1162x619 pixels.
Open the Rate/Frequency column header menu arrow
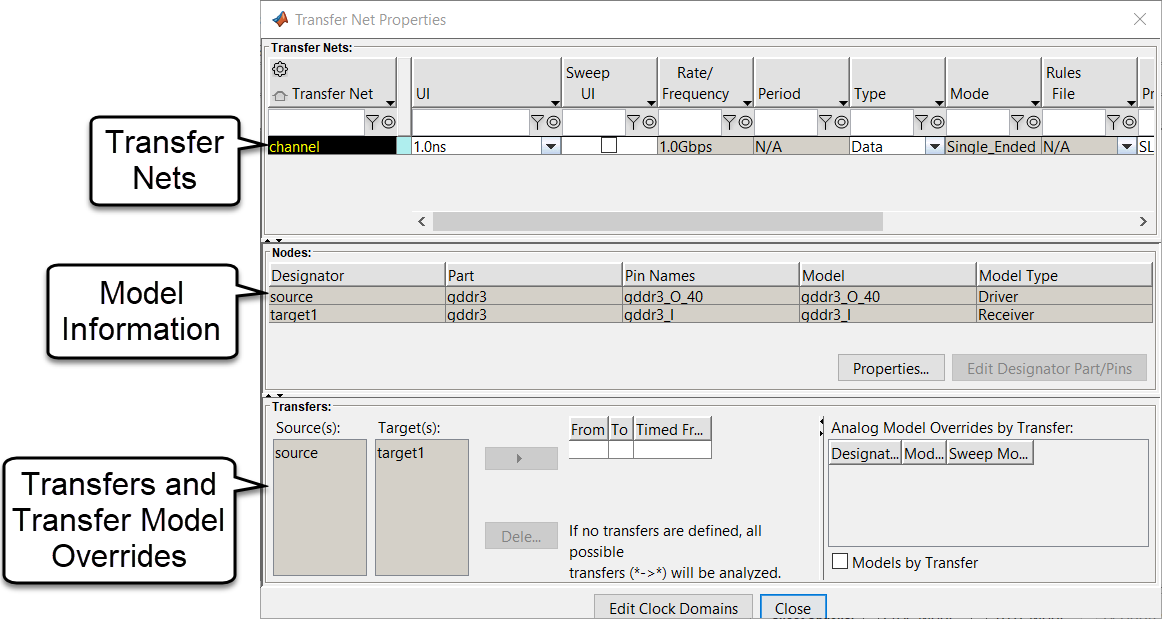point(747,103)
